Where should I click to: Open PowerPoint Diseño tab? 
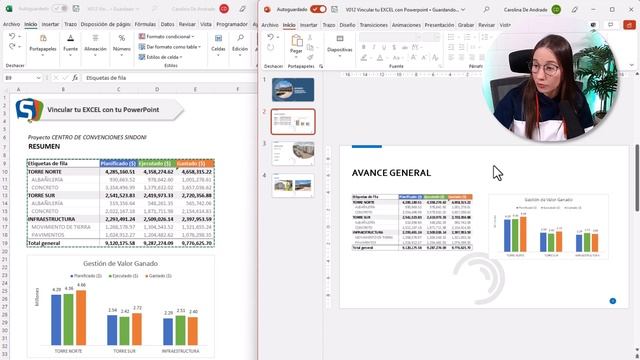click(347, 25)
